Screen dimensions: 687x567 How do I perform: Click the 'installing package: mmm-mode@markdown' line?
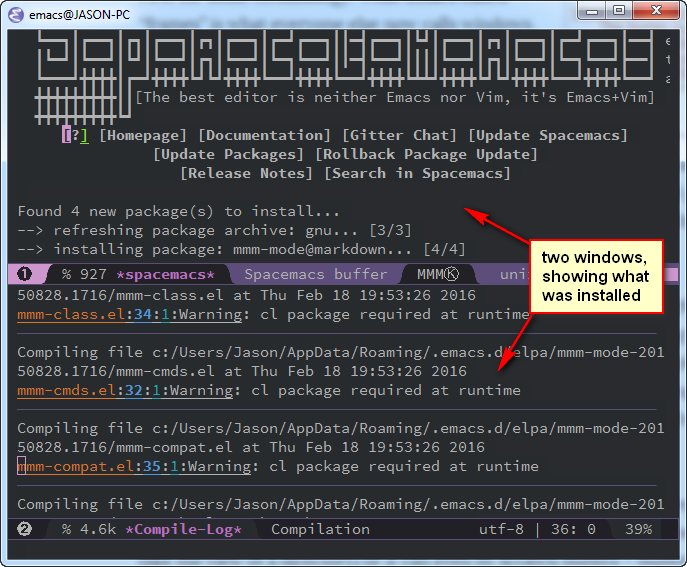[241, 249]
